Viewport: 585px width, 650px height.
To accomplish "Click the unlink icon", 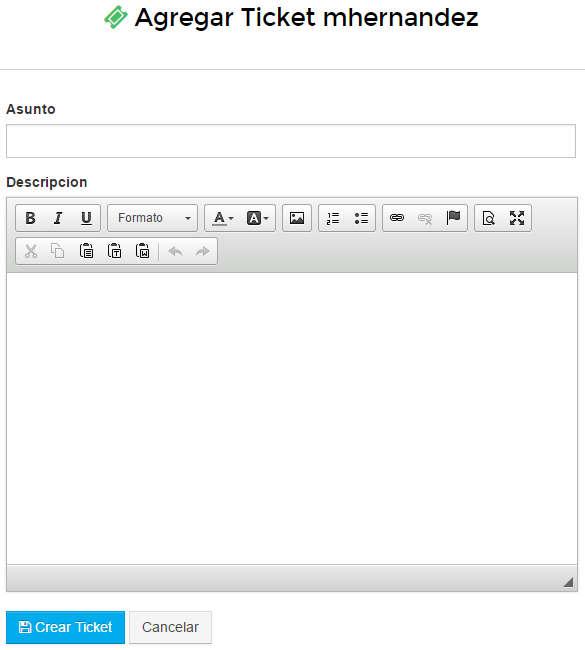I will [x=425, y=218].
